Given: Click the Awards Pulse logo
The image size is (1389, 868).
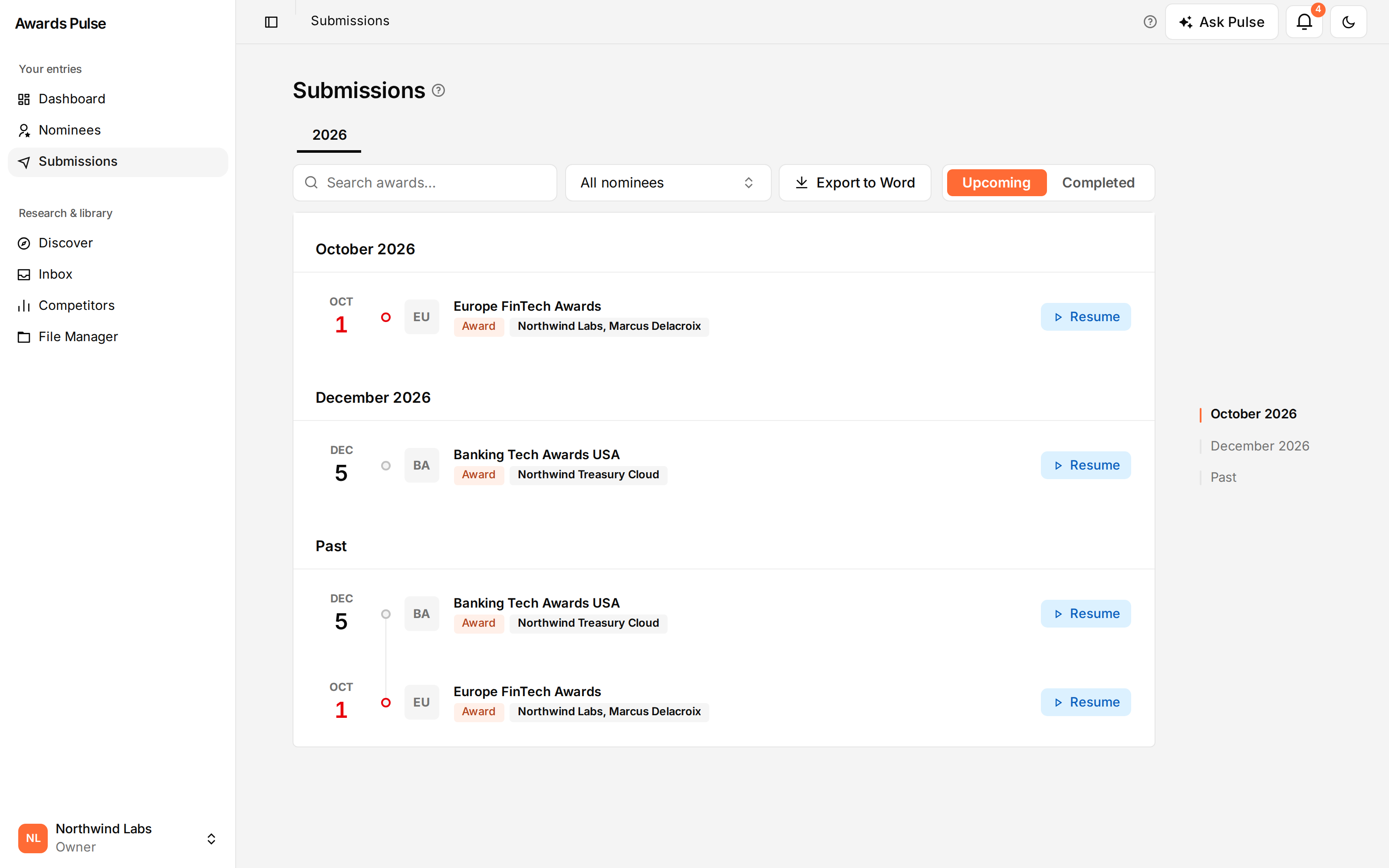Looking at the screenshot, I should [x=60, y=23].
